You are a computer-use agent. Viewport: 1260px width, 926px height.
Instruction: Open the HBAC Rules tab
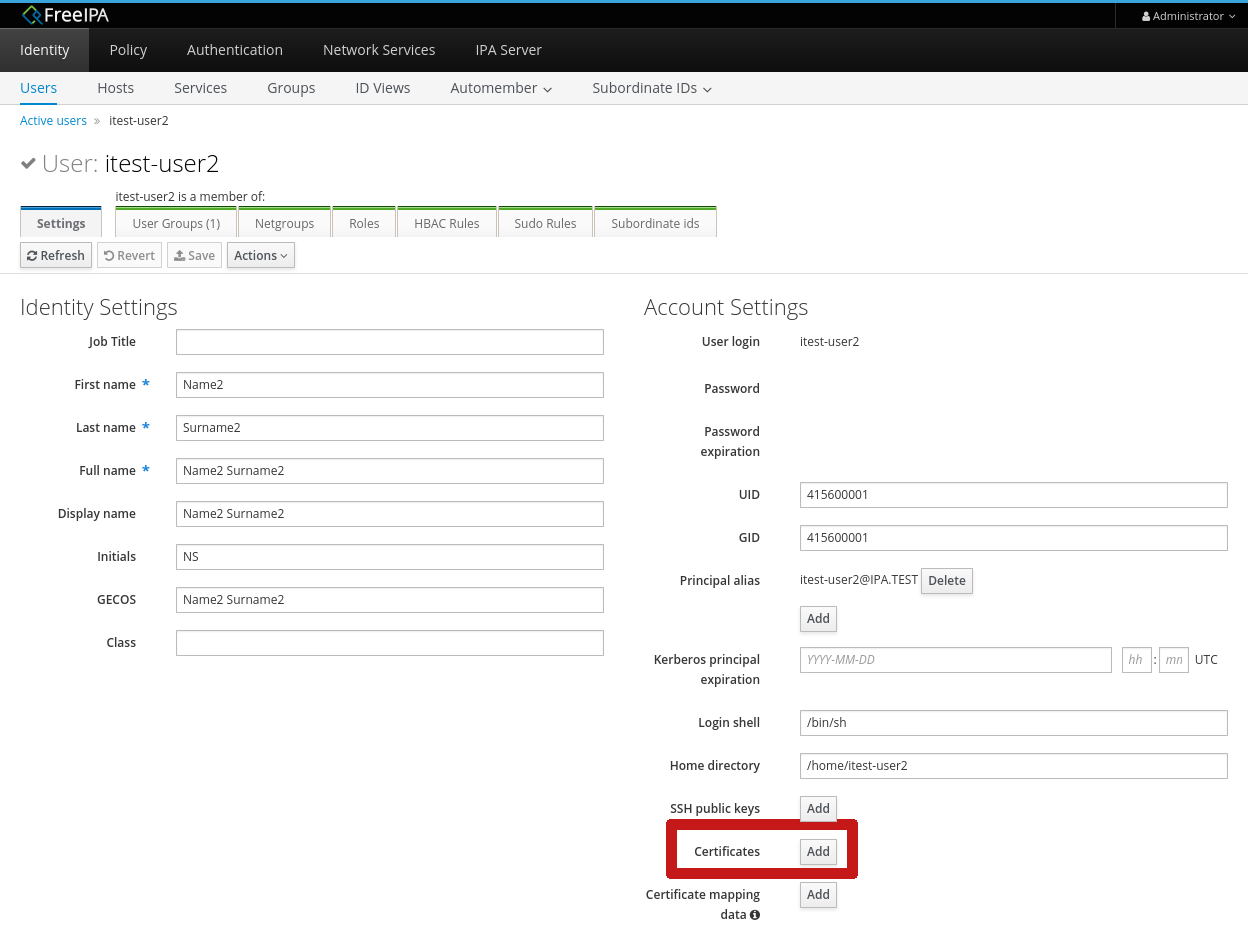447,223
